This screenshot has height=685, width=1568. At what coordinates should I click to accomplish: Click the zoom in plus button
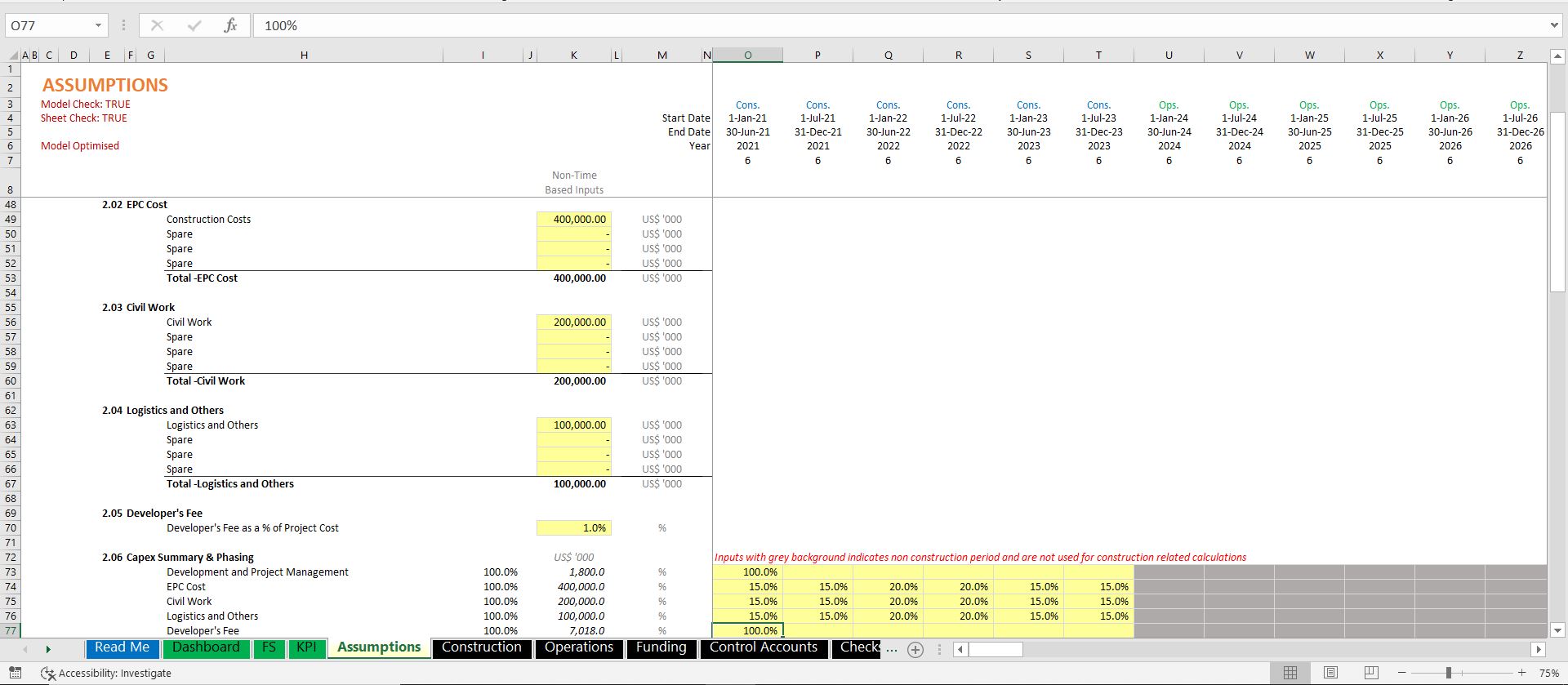pos(1521,673)
